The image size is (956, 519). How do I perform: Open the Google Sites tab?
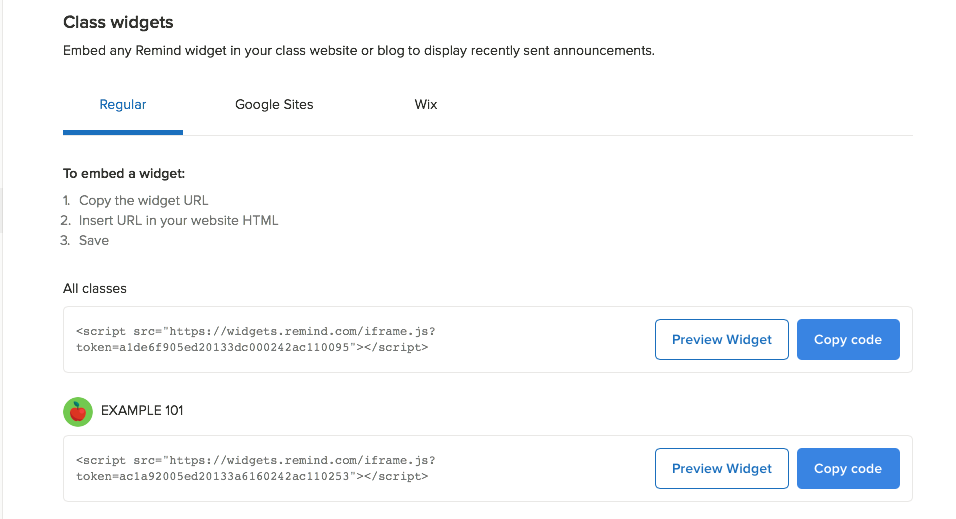click(274, 104)
